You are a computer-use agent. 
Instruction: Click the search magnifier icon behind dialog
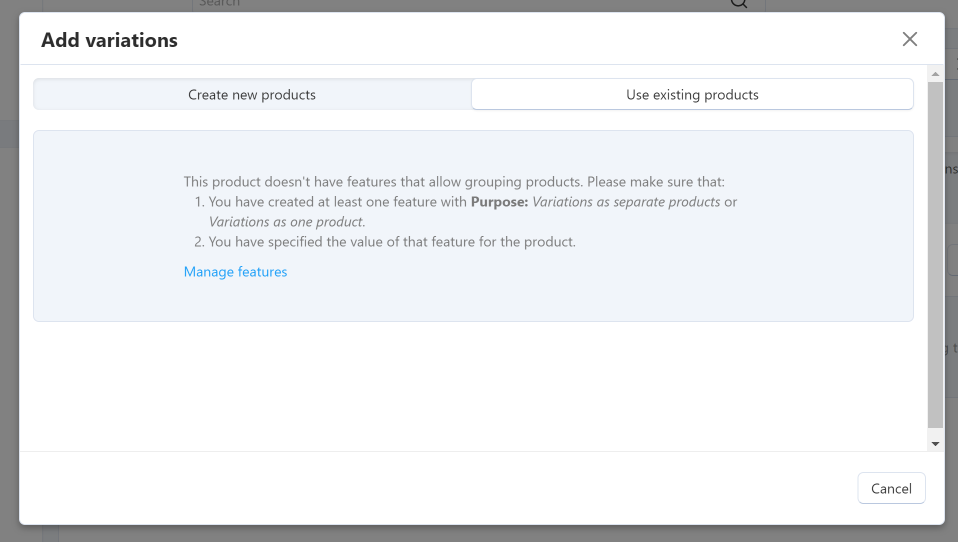click(739, 4)
